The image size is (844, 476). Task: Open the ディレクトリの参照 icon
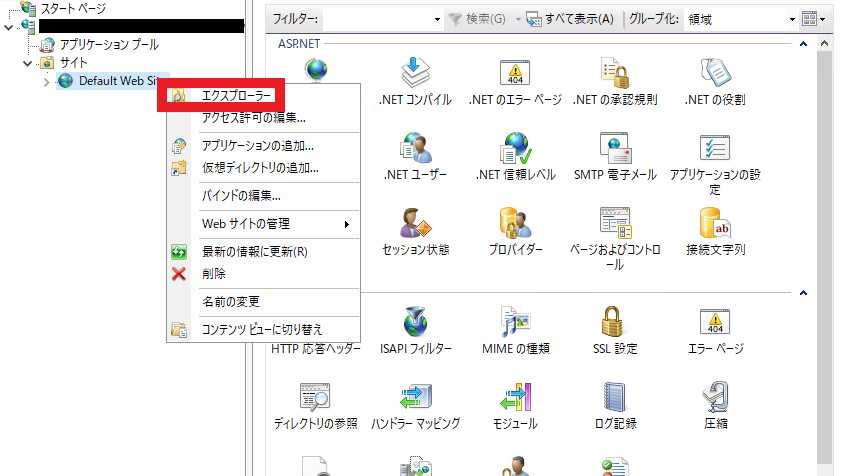[315, 397]
